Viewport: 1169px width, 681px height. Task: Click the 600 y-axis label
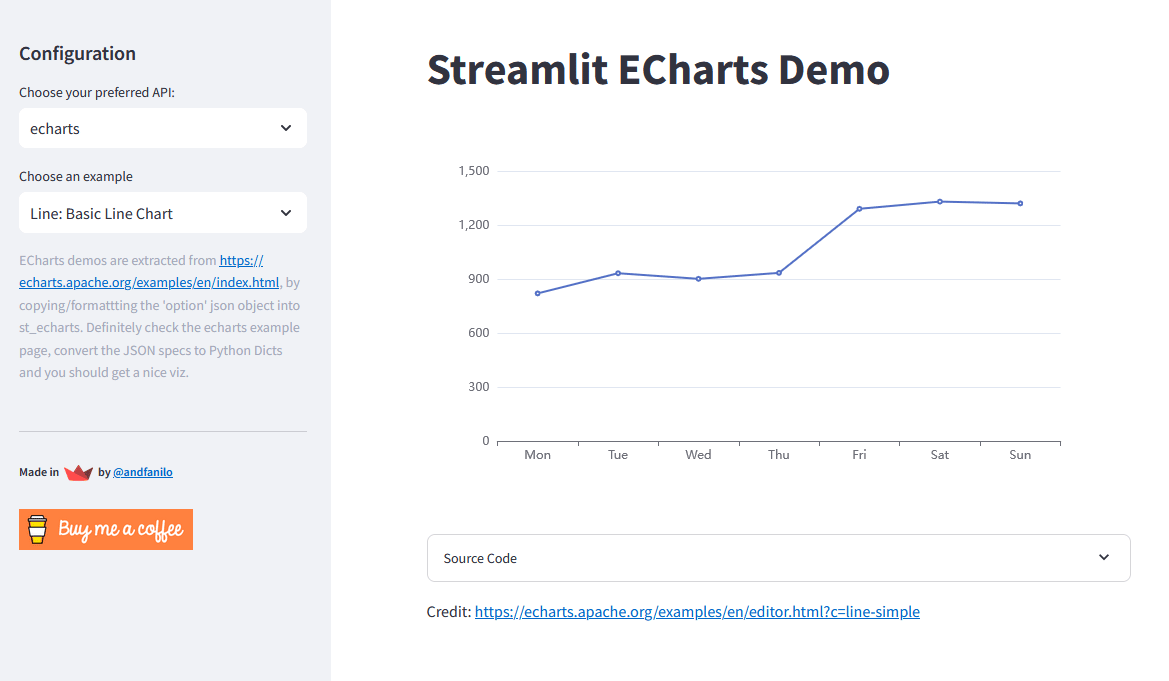(479, 333)
